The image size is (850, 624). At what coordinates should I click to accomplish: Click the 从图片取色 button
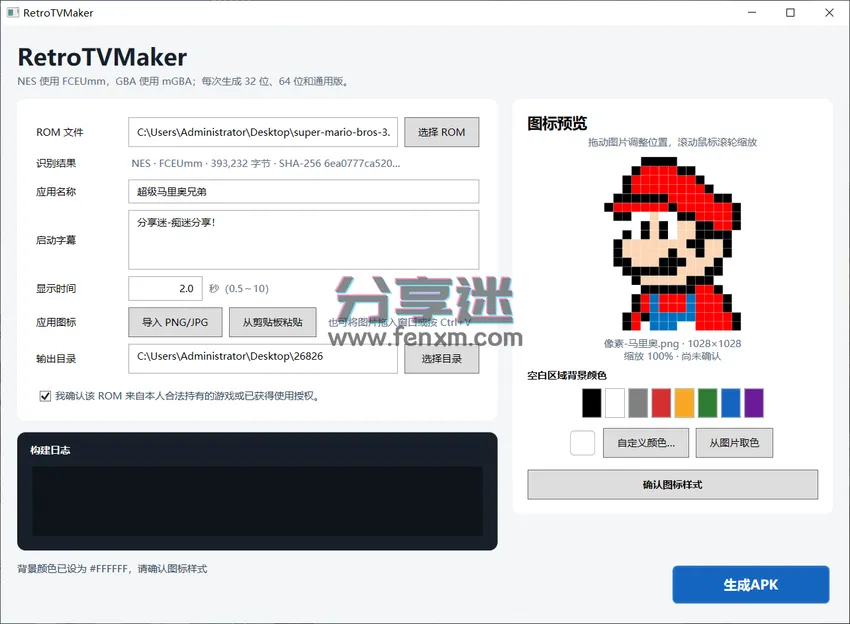(x=735, y=443)
